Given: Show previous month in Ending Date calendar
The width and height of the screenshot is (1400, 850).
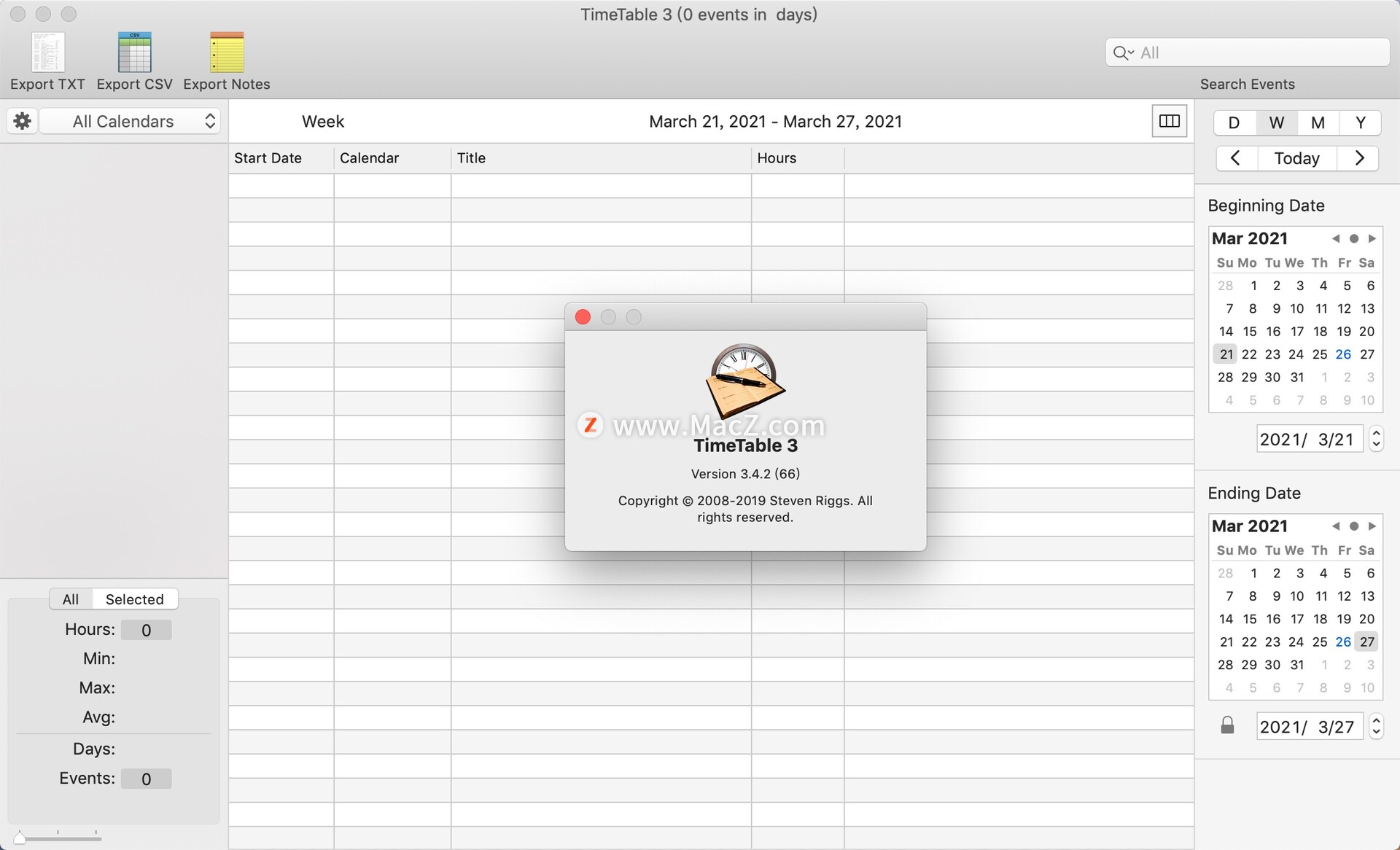Looking at the screenshot, I should coord(1336,526).
